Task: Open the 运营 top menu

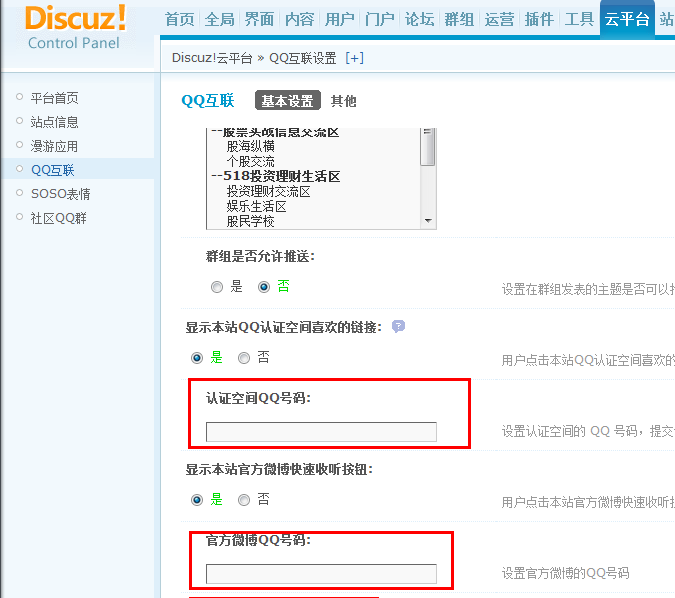Action: click(x=499, y=19)
